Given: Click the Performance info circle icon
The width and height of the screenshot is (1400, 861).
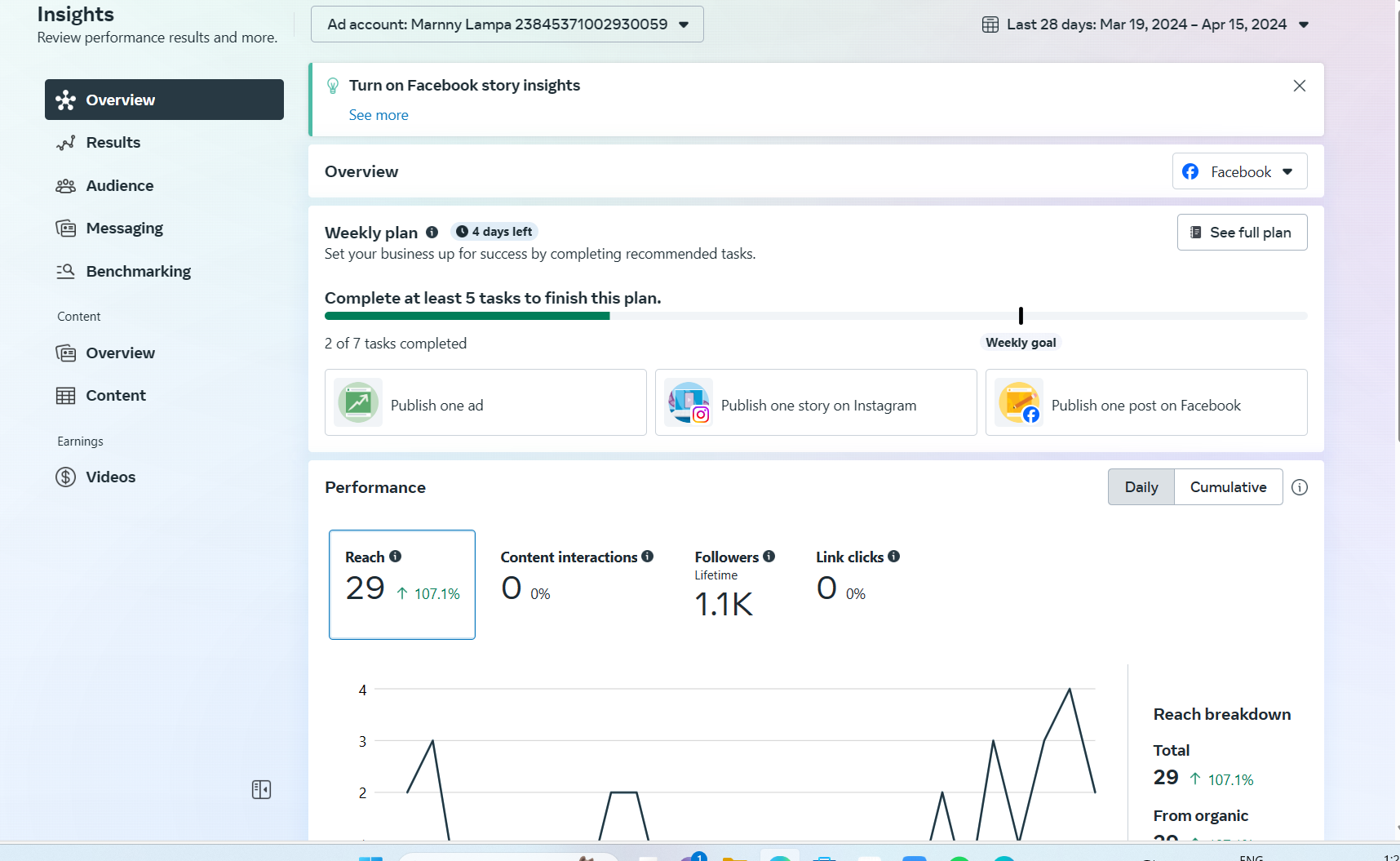Looking at the screenshot, I should coord(1300,487).
